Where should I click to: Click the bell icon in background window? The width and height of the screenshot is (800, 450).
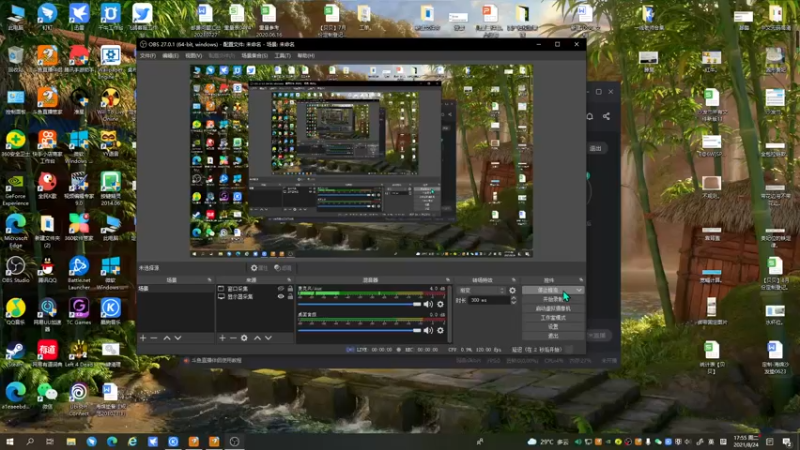tap(590, 116)
